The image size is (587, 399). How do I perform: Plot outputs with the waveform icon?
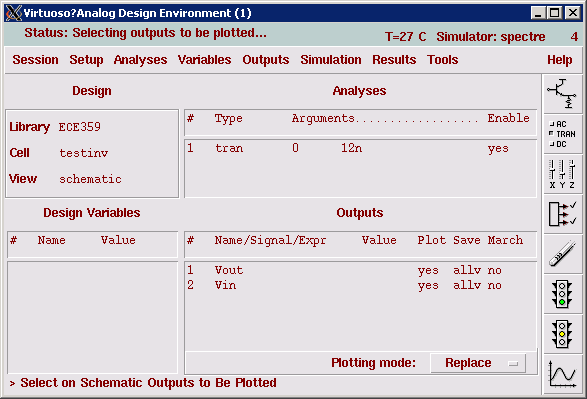(x=562, y=374)
